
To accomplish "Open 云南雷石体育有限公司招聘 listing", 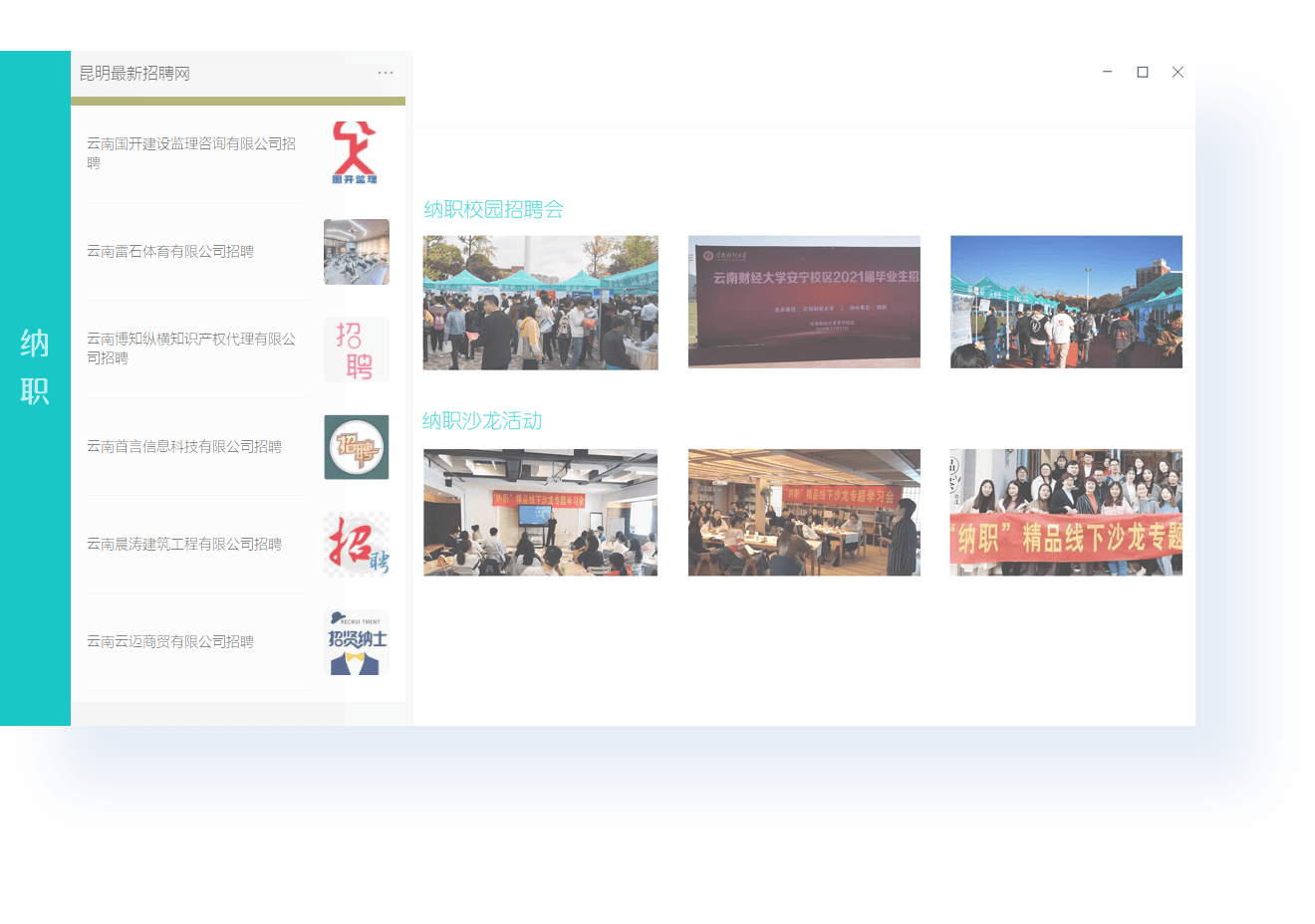I will tap(170, 252).
